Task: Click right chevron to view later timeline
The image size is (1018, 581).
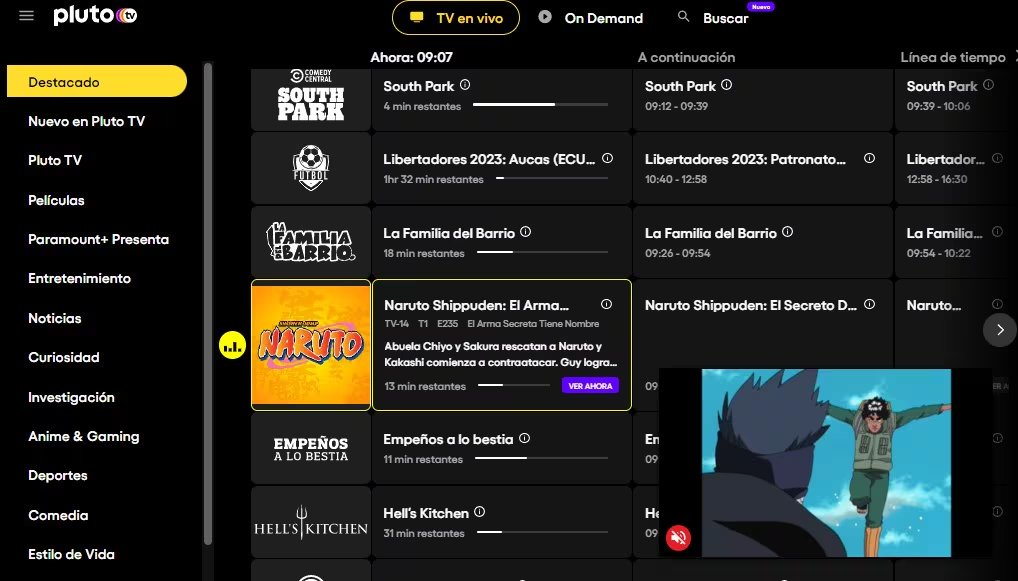Action: (x=999, y=330)
